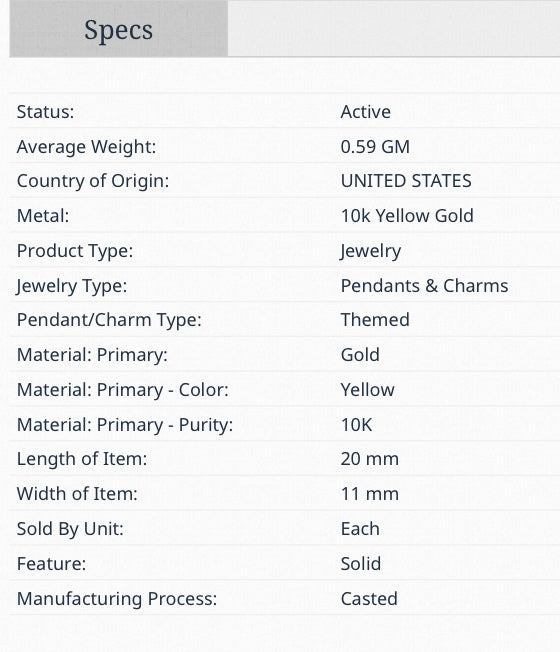Viewport: 560px width, 652px height.
Task: Click the Jewelry product type value
Action: pyautogui.click(x=370, y=251)
